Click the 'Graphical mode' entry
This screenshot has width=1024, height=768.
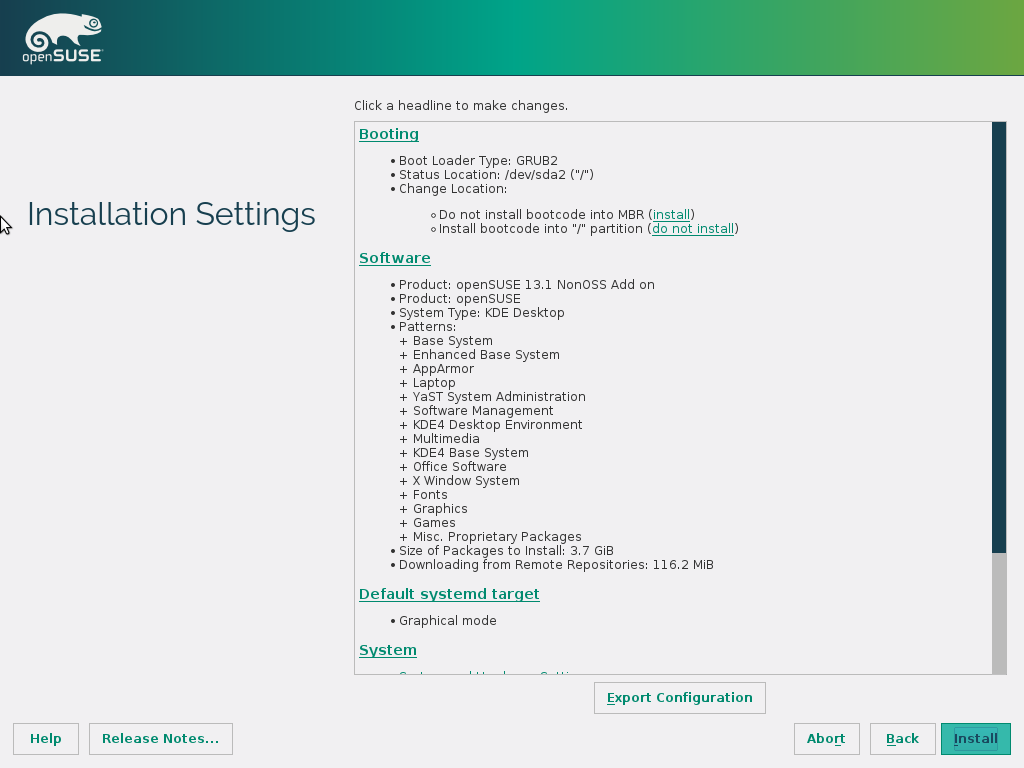coord(447,621)
